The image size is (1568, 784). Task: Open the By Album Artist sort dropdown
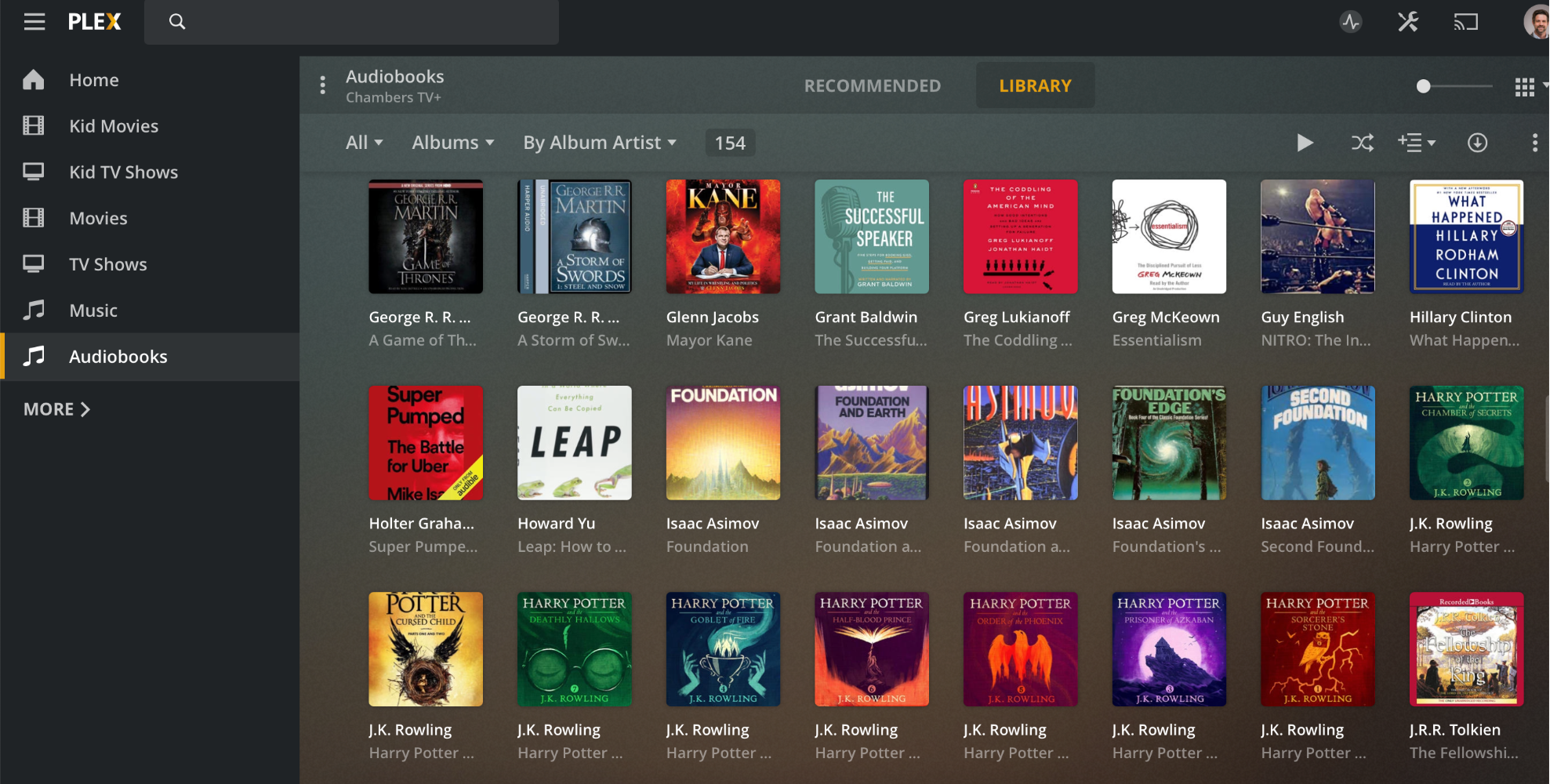600,142
